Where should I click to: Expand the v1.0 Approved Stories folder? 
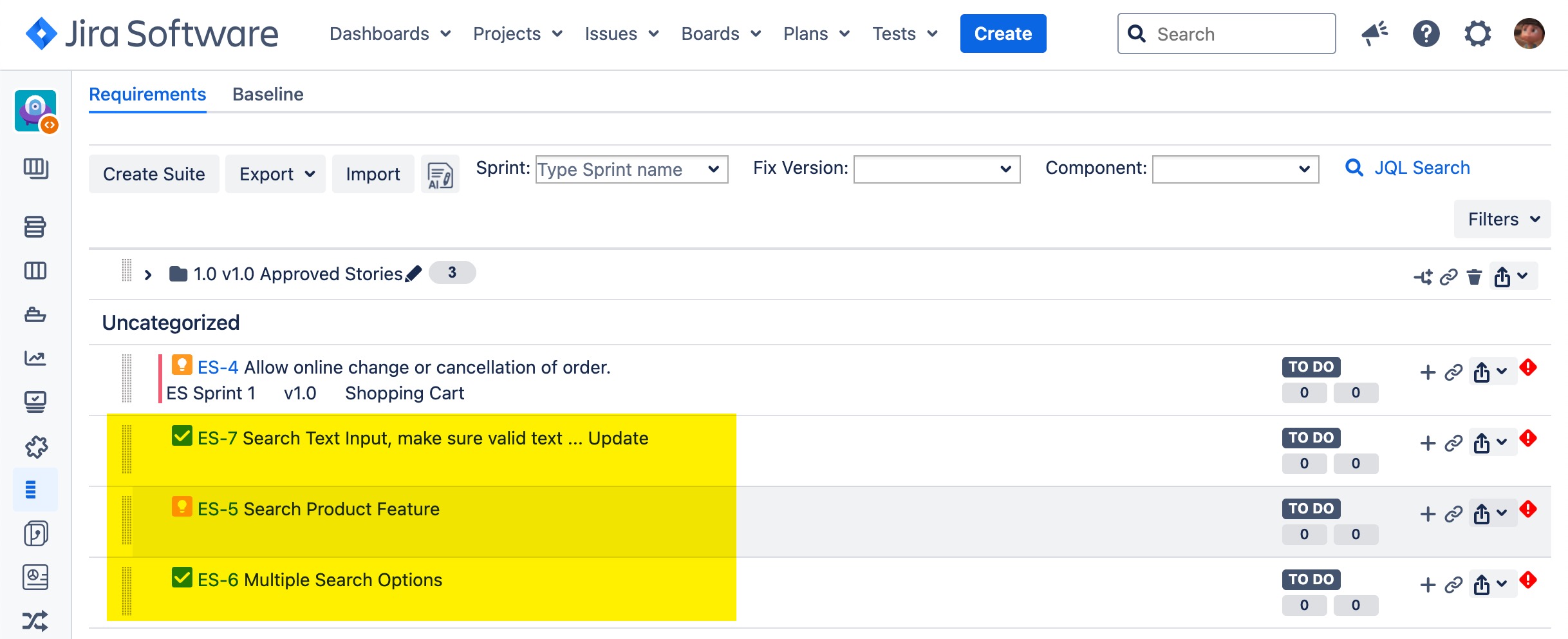click(x=148, y=275)
